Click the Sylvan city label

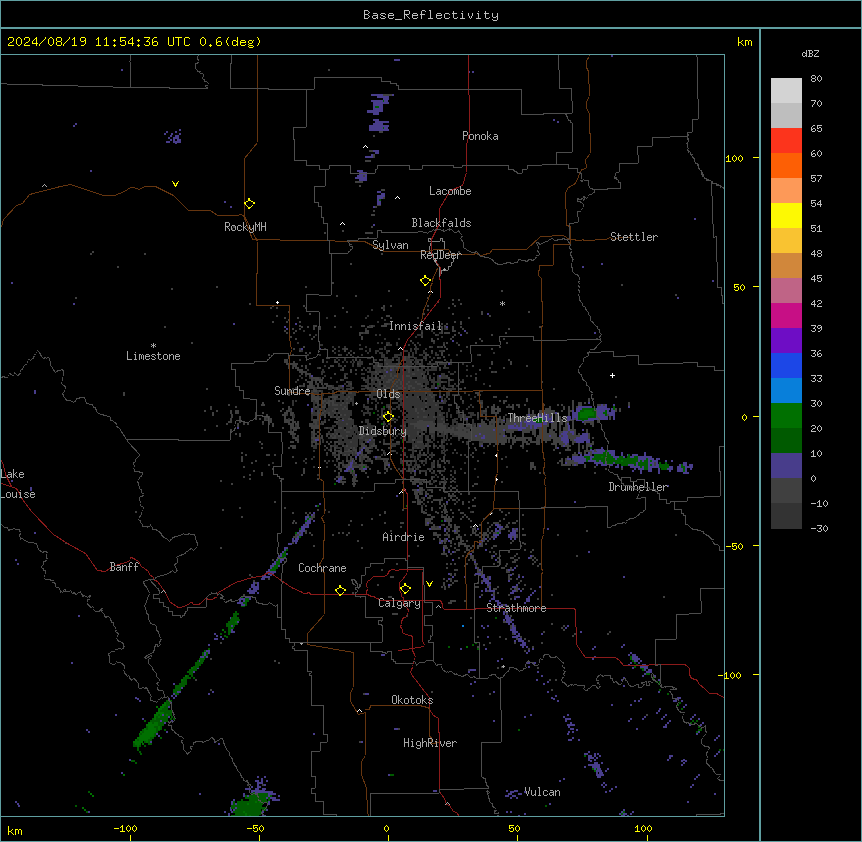coord(390,245)
